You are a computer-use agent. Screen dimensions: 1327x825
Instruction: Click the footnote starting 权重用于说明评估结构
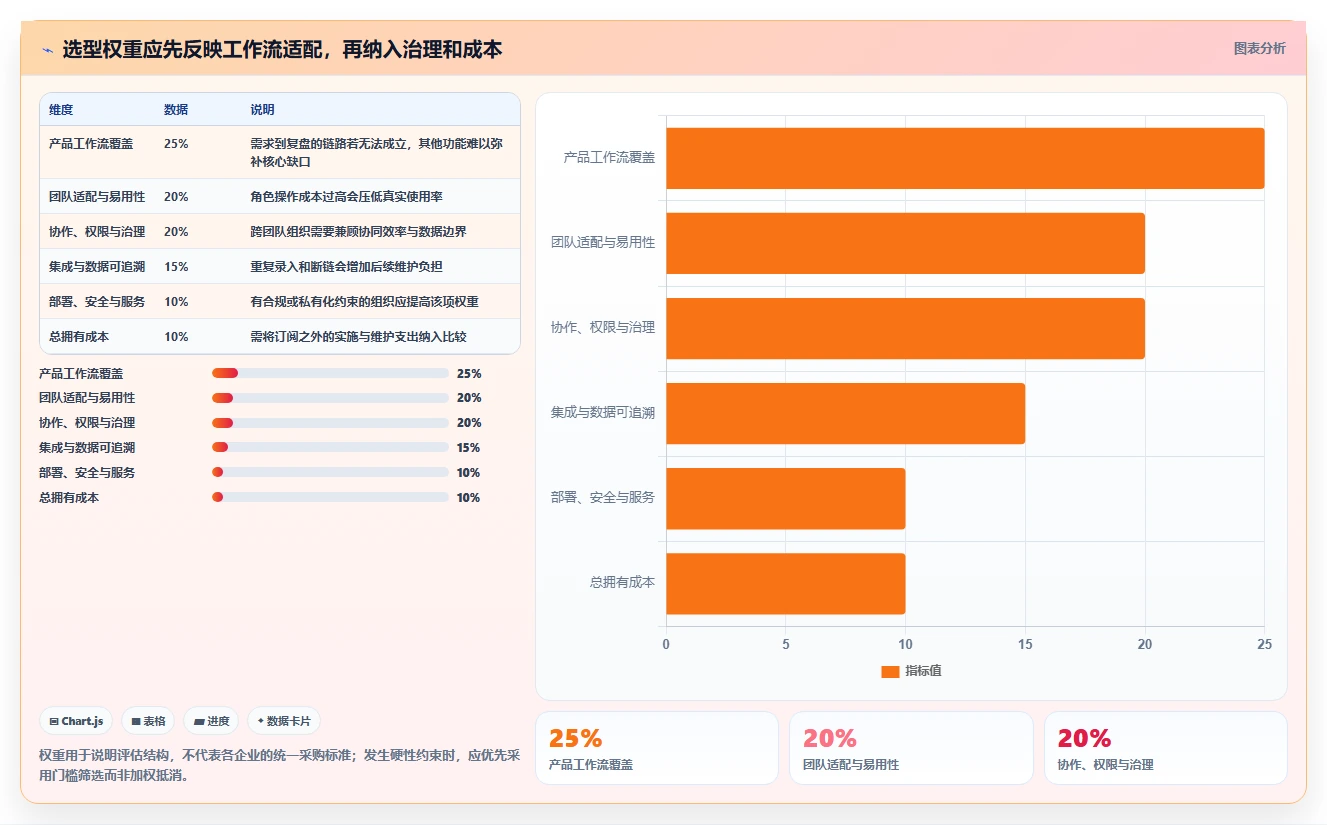(279, 765)
